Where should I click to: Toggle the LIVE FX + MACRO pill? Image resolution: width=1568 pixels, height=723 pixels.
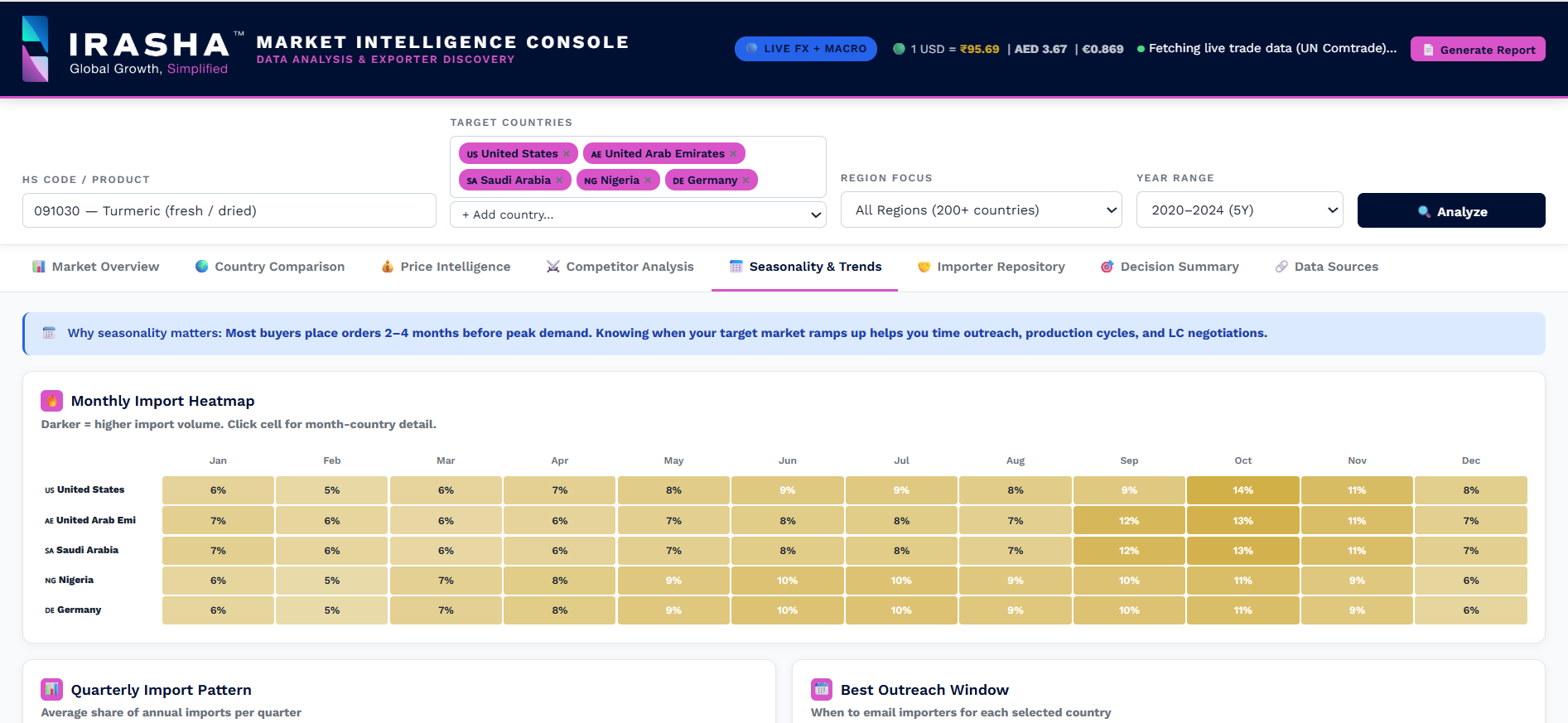pos(806,49)
